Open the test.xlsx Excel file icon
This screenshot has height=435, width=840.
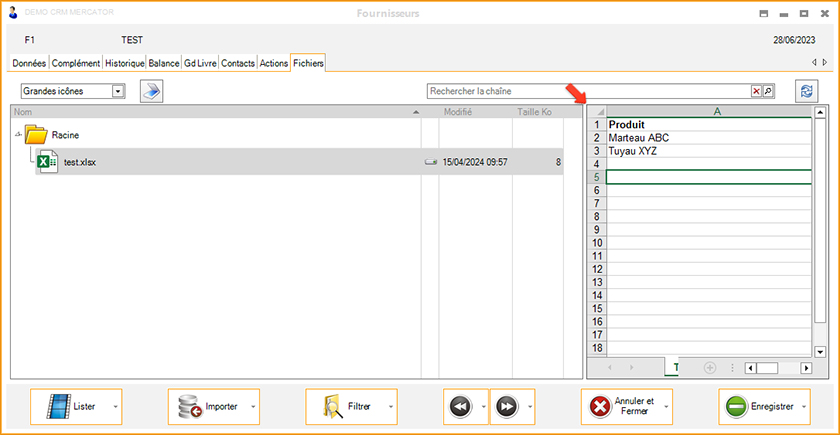coord(46,161)
